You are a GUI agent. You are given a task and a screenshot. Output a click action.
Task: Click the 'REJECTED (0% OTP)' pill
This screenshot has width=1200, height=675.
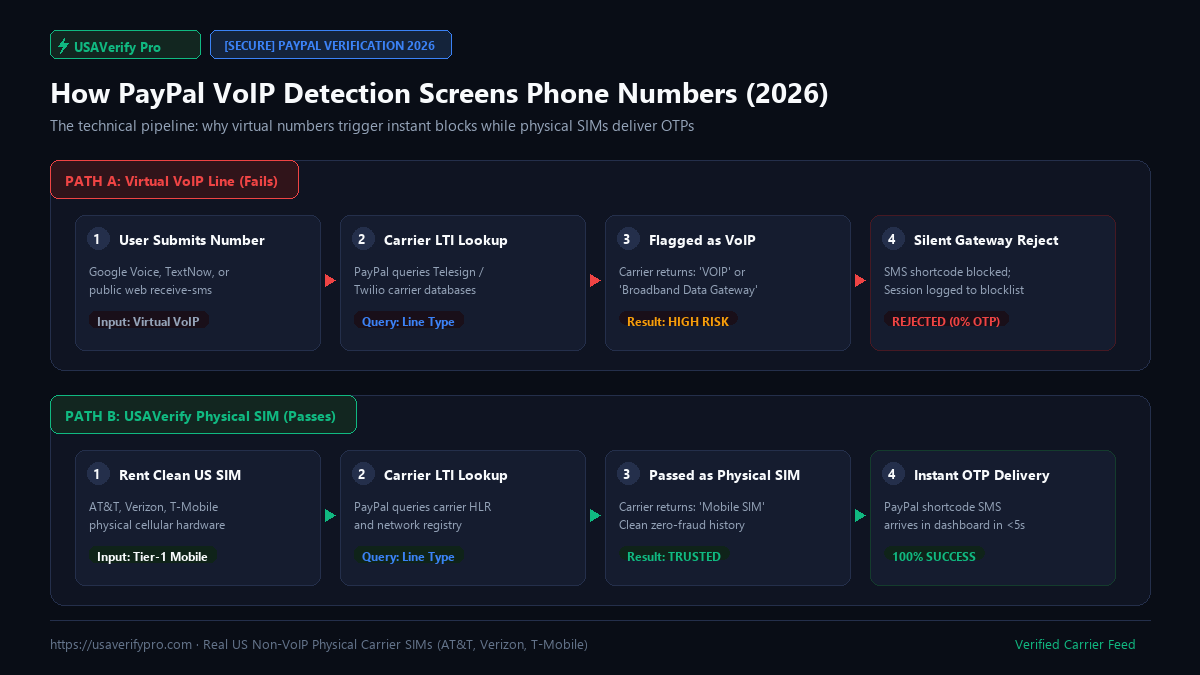pos(945,321)
